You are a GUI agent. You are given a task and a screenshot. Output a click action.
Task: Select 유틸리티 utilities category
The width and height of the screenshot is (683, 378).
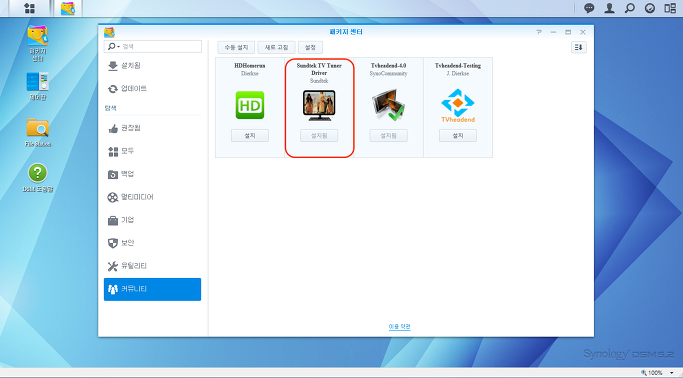pyautogui.click(x=152, y=266)
